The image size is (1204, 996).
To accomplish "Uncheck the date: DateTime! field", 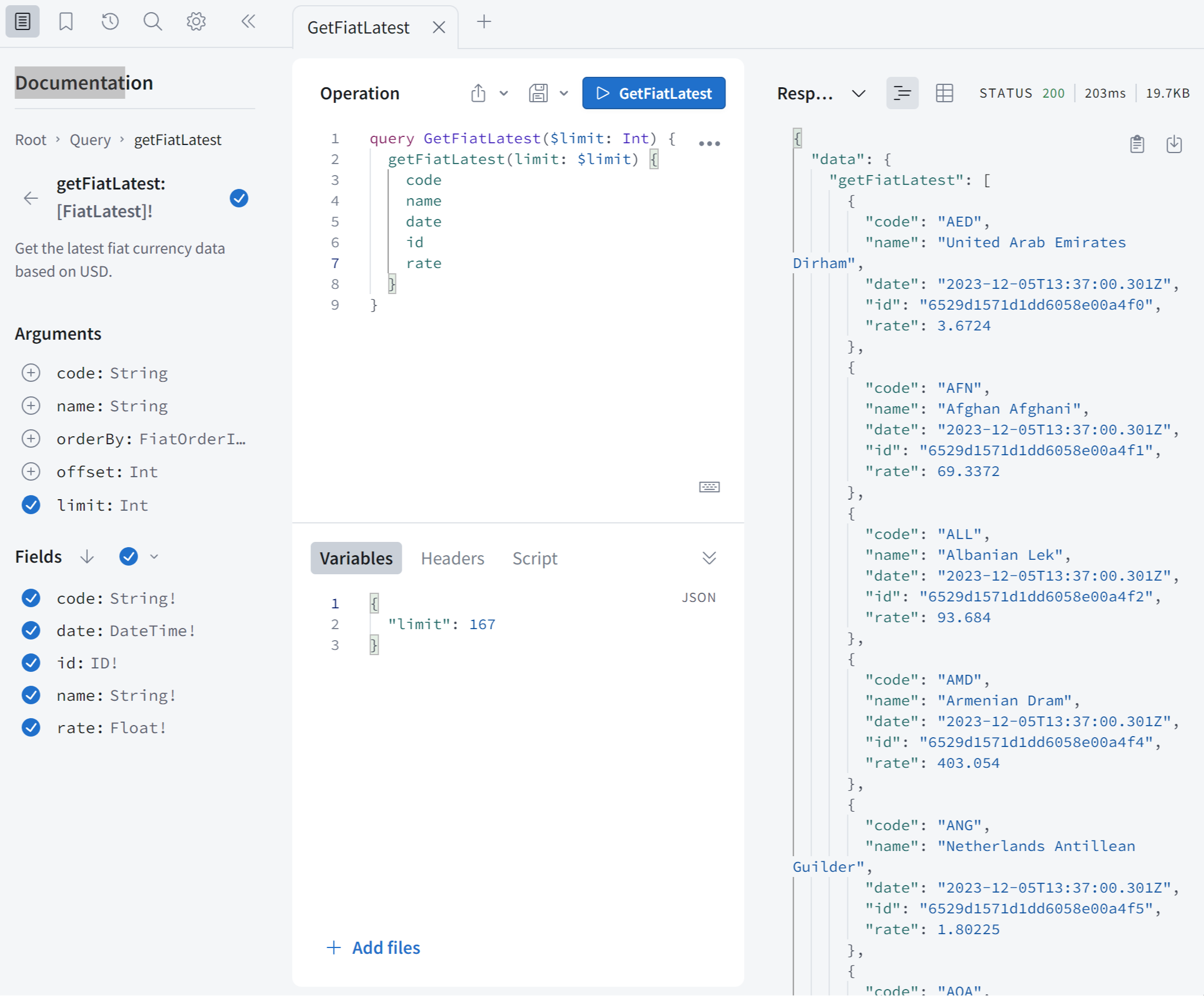I will (31, 631).
